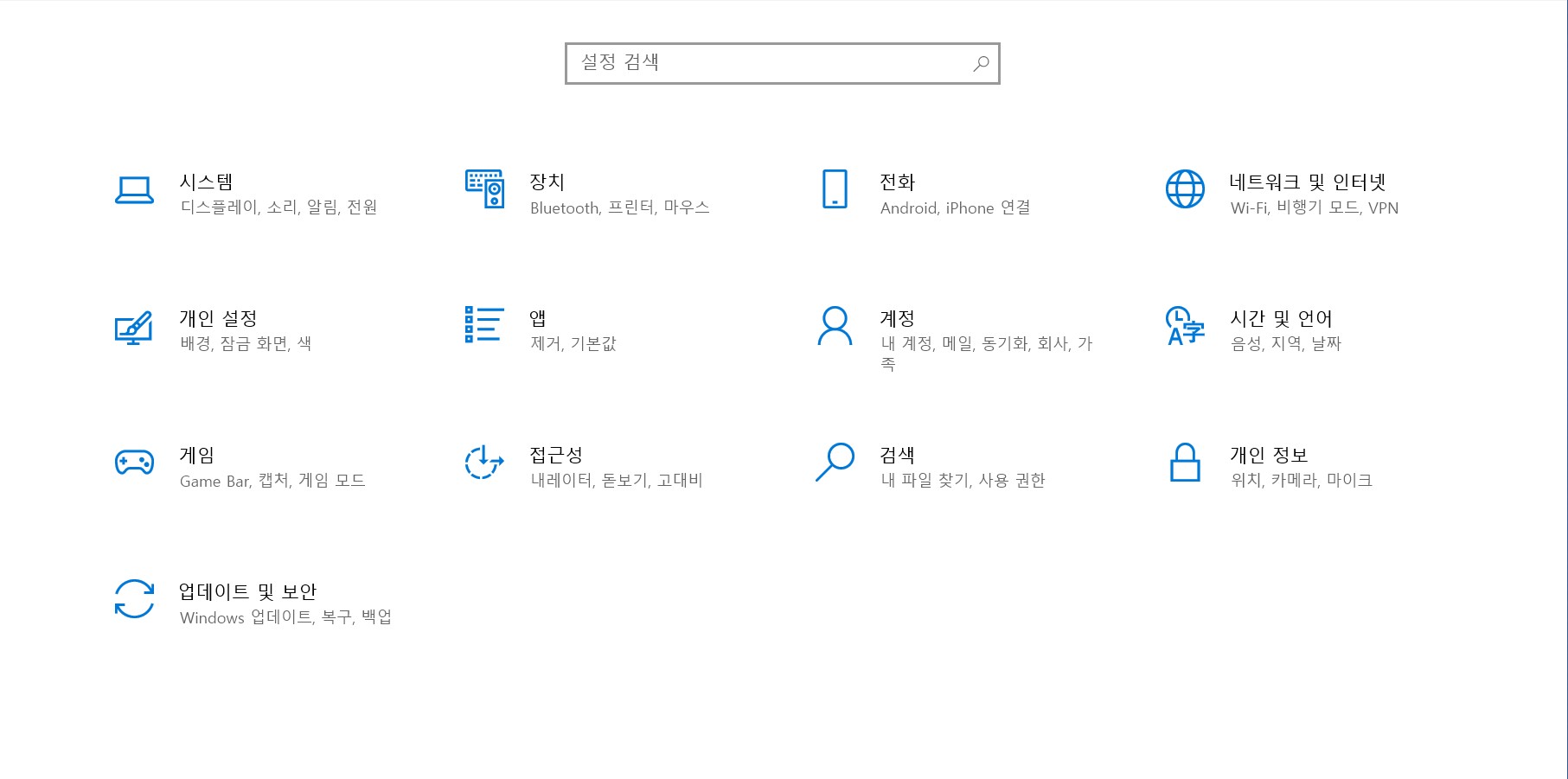Click description 'Bluetooth, 프린터, 마우스'
Viewport: 1568px width, 779px height.
620,208
